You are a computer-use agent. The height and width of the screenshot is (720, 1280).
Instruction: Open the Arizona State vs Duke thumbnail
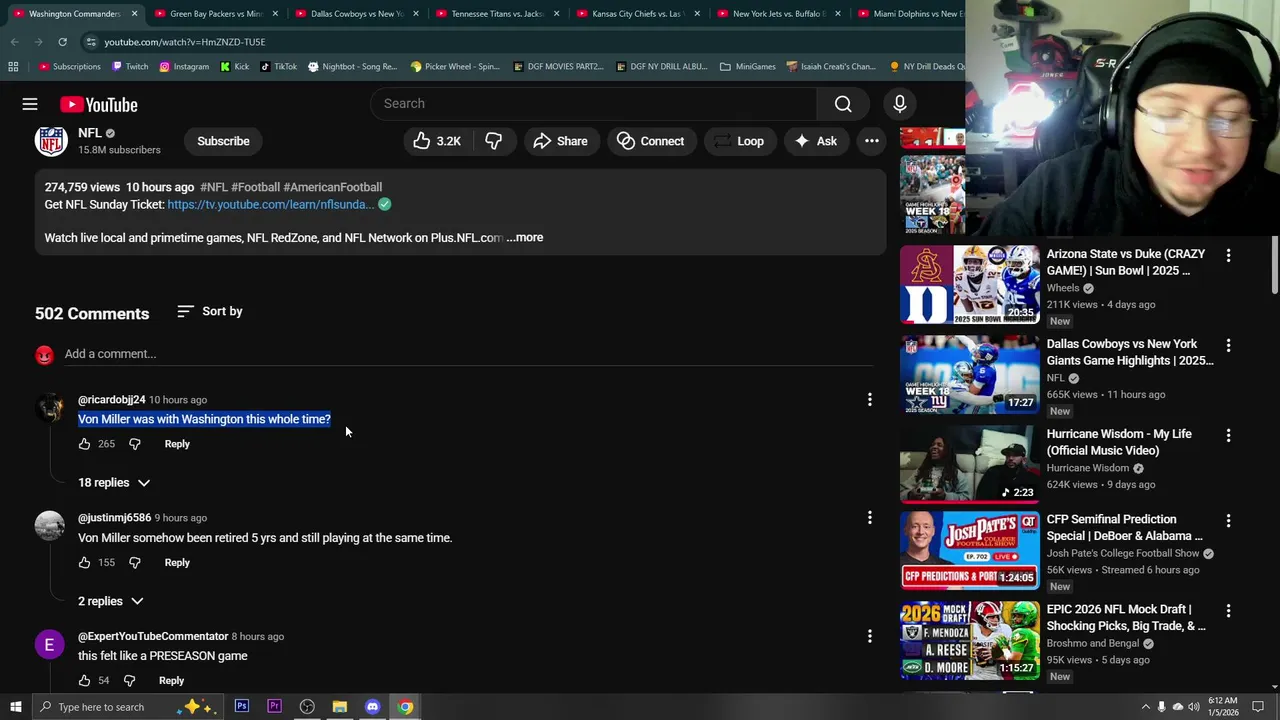pos(970,285)
